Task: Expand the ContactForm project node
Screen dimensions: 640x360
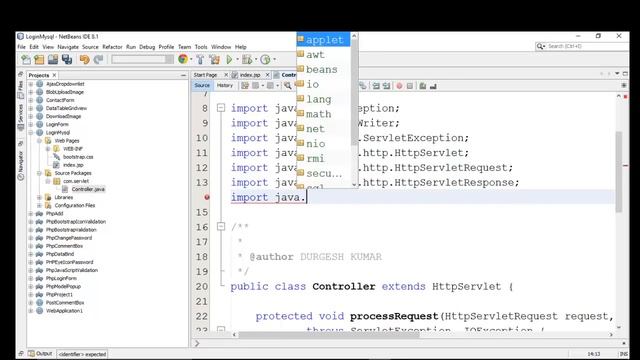Action: (31, 100)
